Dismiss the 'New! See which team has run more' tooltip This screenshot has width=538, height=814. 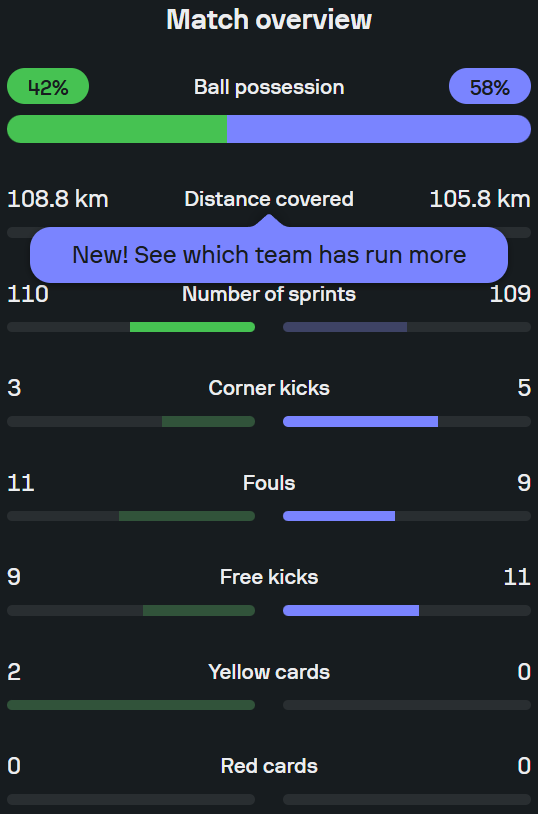pos(269,255)
